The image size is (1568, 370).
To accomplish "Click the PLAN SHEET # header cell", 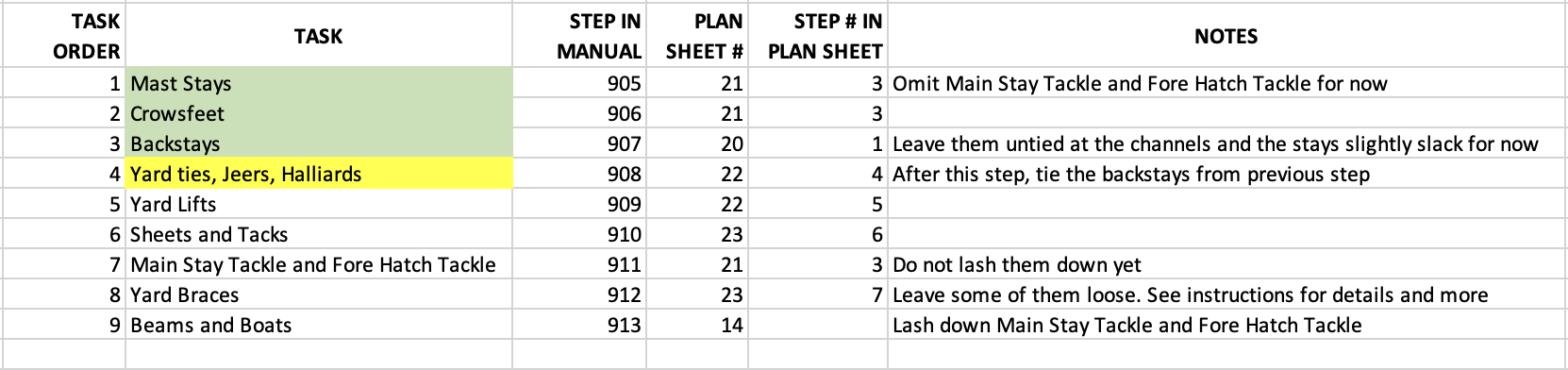I will coord(697,36).
